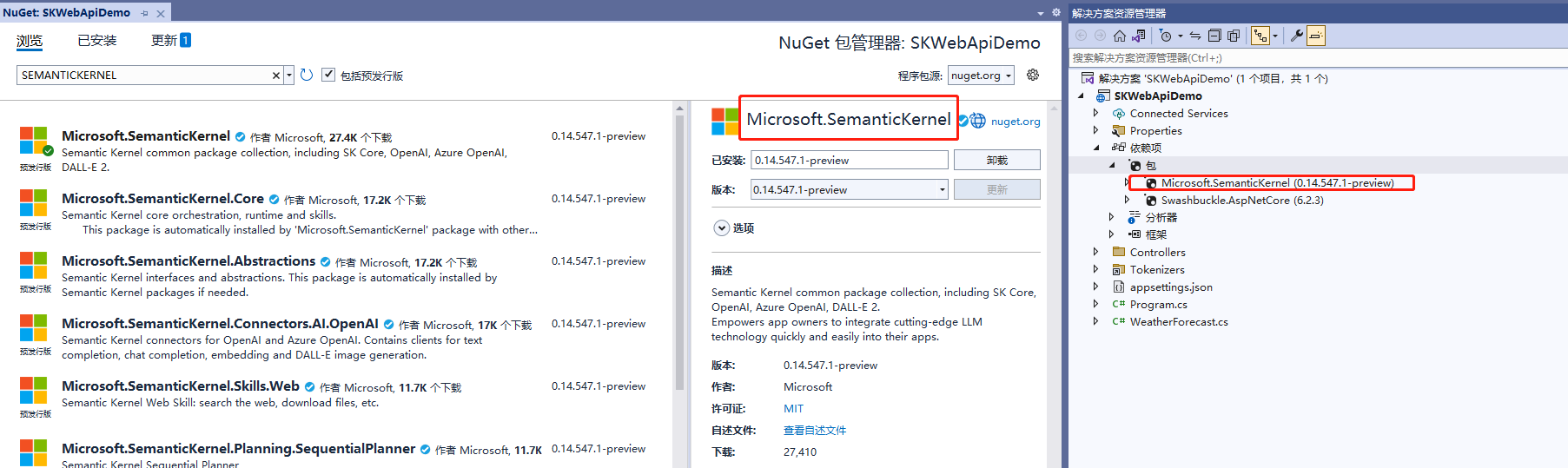
Task: Click the Back arrow in Solution Explorer toolbar
Action: pos(1081,36)
